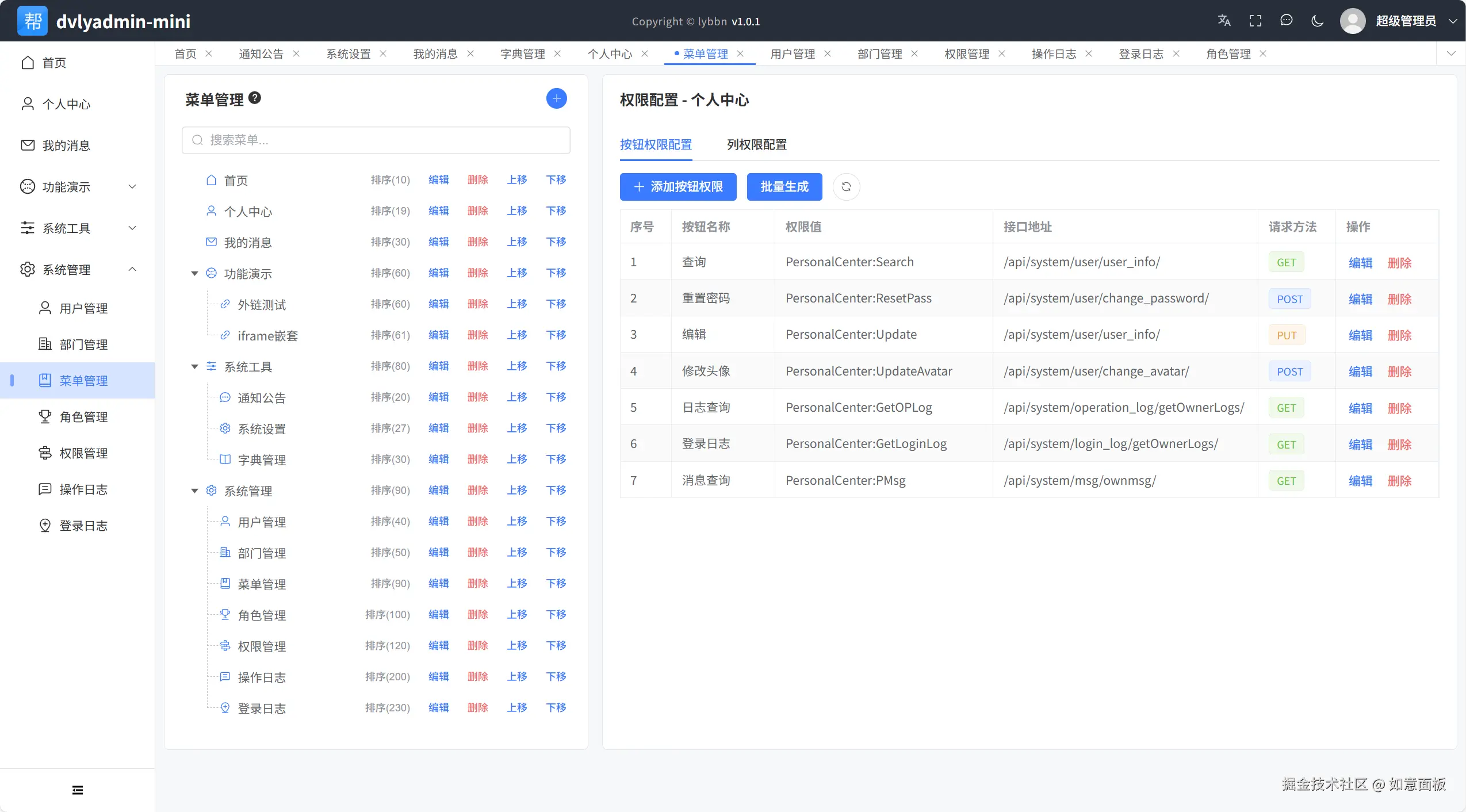Screen dimensions: 1466x812
Task: Close the 字典管理 tab
Action: coord(557,53)
